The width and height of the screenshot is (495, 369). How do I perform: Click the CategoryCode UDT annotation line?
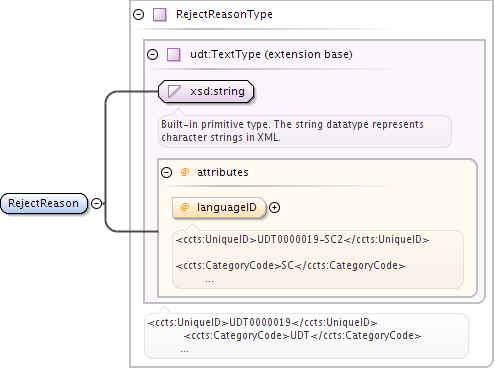[302, 335]
